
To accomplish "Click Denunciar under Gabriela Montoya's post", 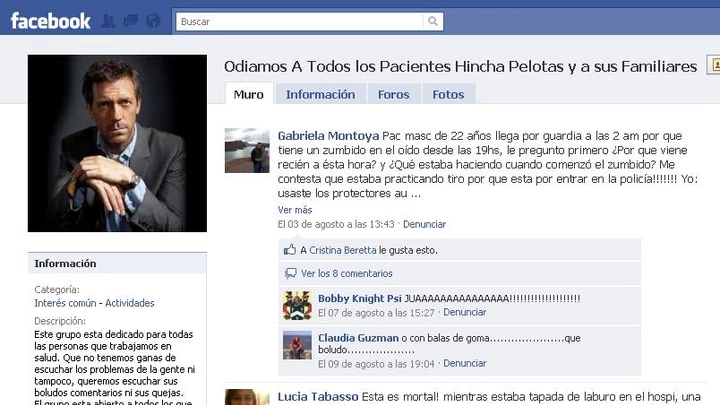I will coord(424,224).
